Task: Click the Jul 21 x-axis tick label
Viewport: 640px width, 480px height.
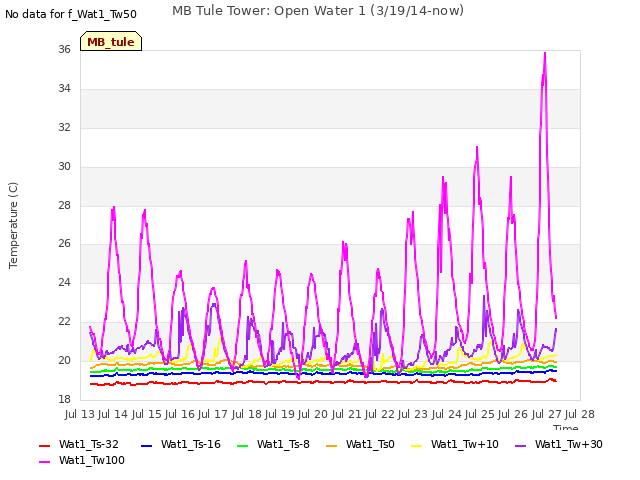Action: (x=347, y=414)
